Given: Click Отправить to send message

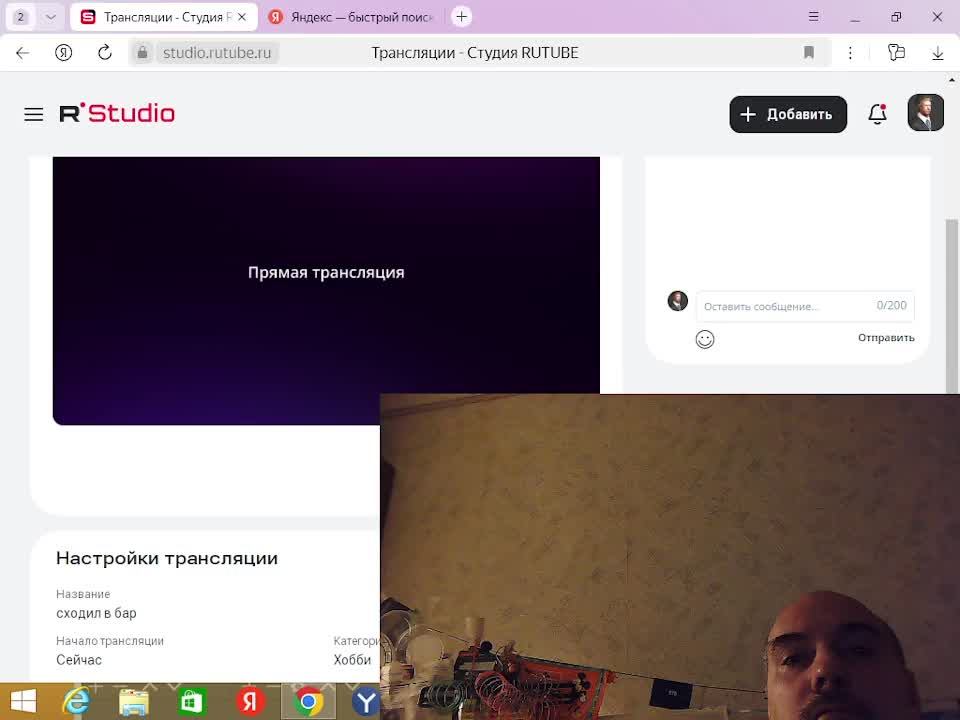Looking at the screenshot, I should [x=886, y=338].
